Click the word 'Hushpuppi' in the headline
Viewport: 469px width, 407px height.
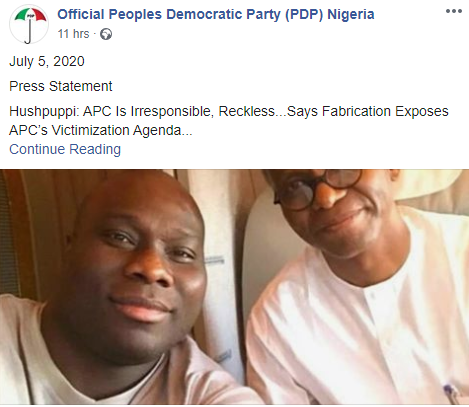[x=43, y=111]
